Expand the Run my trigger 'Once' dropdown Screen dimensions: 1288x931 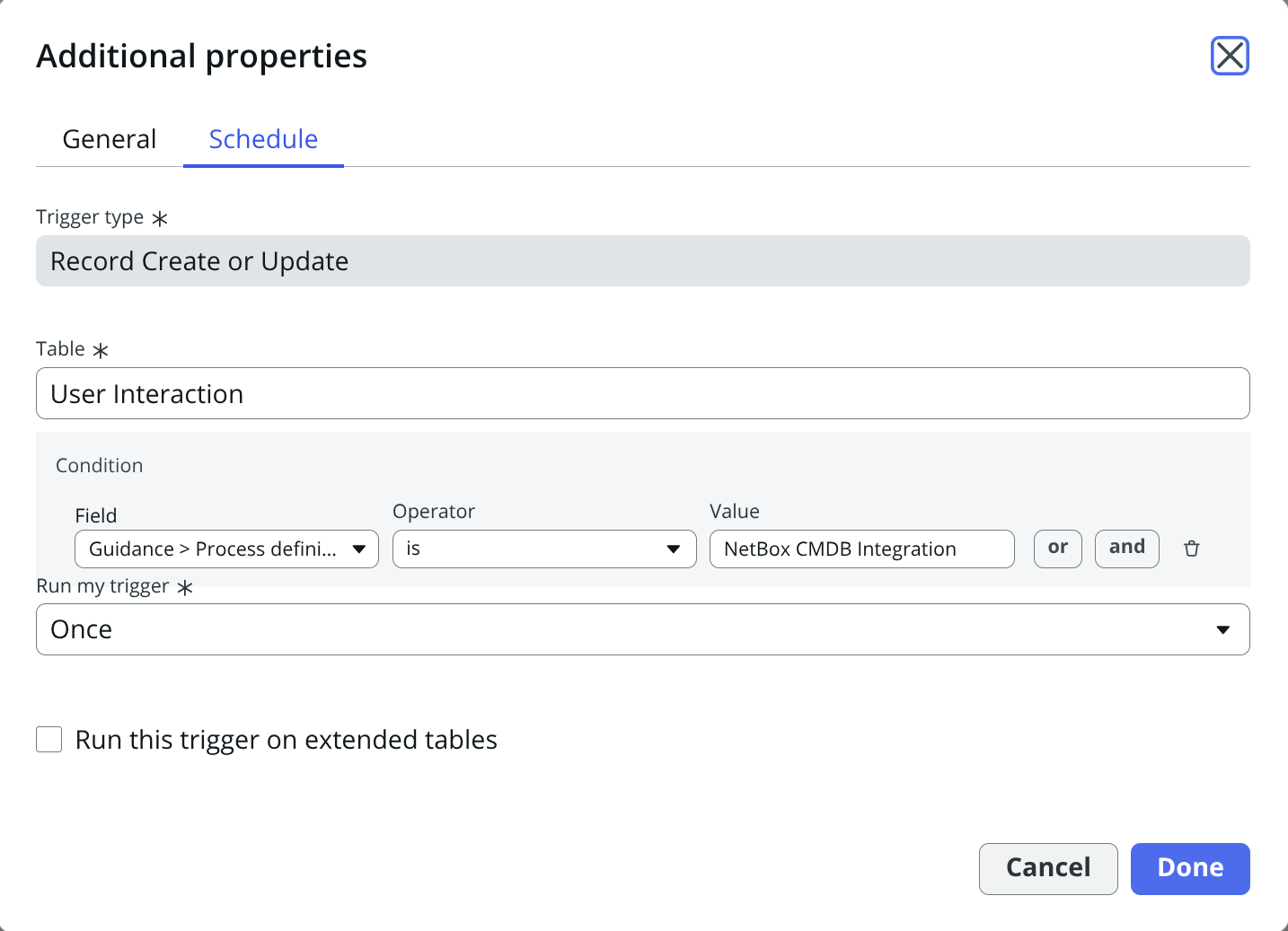coord(629,629)
